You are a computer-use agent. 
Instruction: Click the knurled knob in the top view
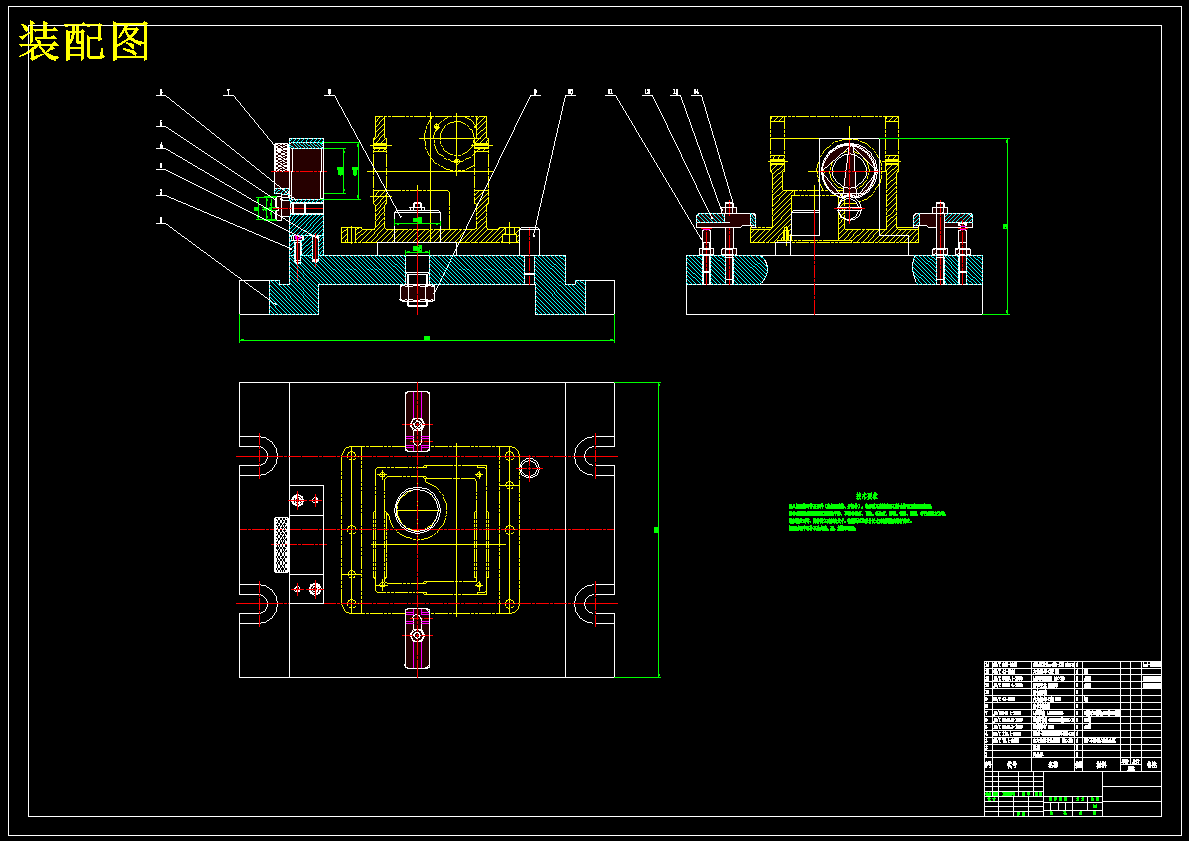point(281,544)
